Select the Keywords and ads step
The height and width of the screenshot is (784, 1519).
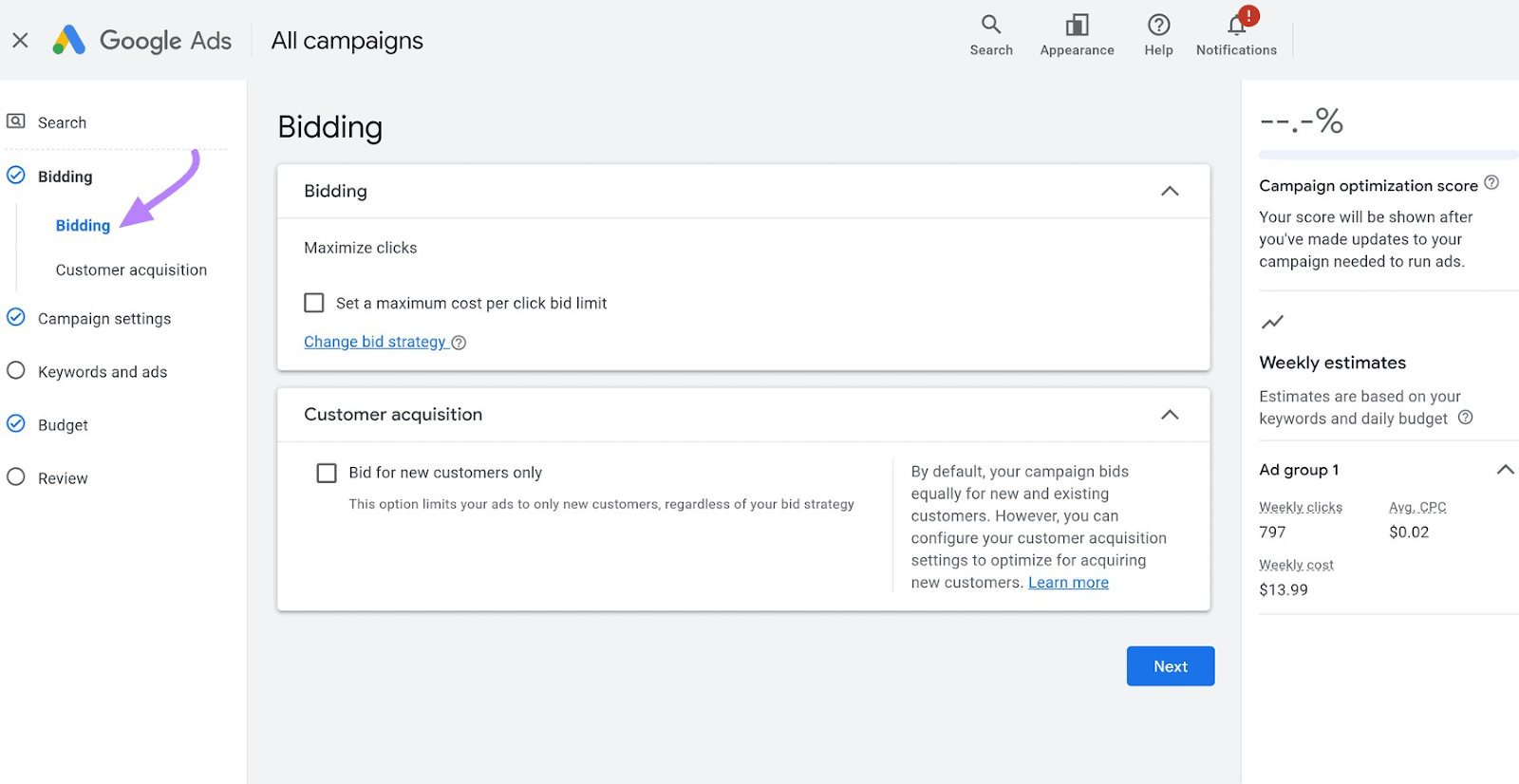(103, 372)
